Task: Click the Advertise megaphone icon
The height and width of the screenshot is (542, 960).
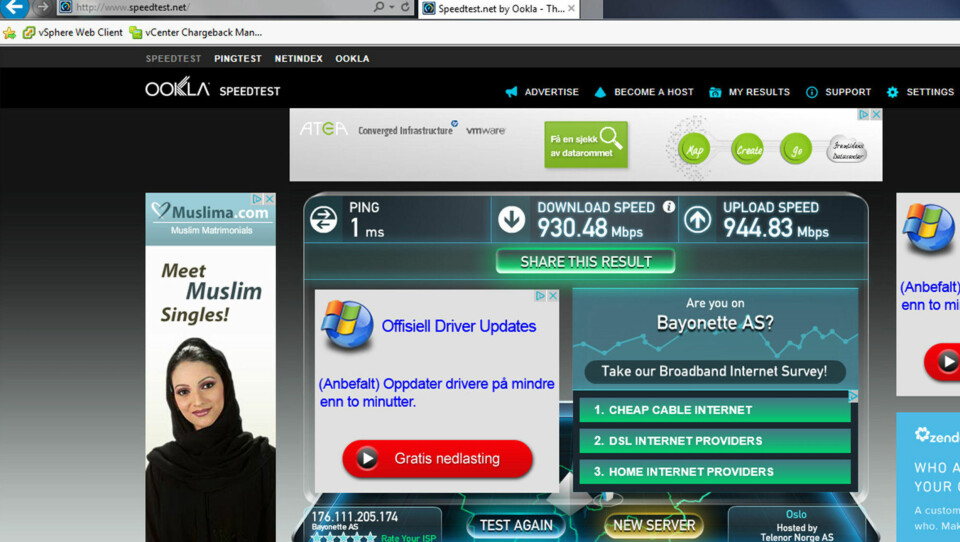Action: click(x=511, y=92)
